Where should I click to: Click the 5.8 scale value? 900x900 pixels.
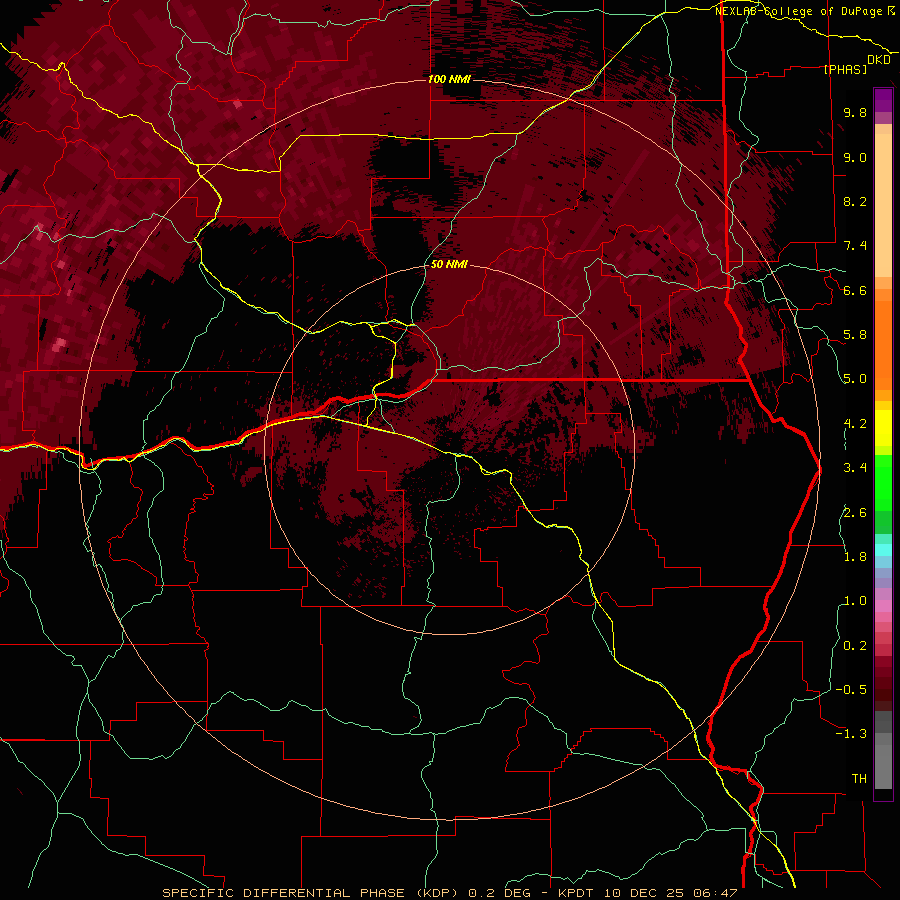(x=855, y=335)
